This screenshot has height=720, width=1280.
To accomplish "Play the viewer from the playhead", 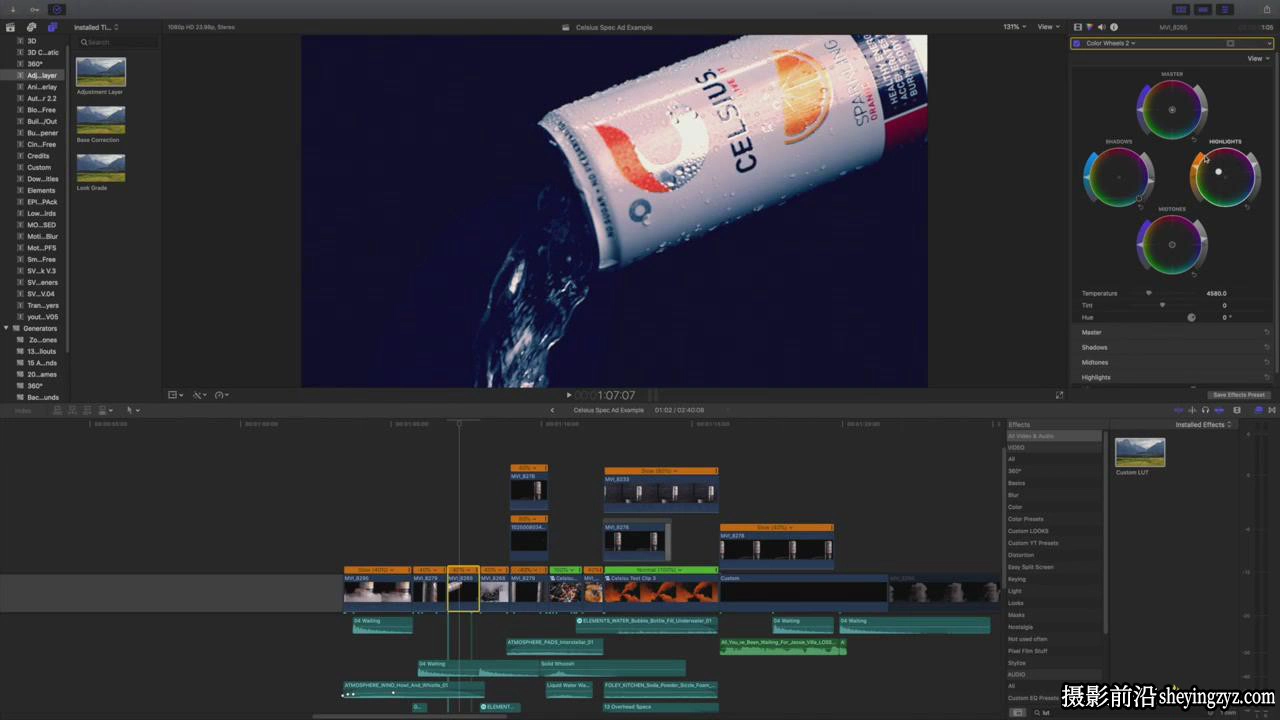I will pyautogui.click(x=569, y=395).
